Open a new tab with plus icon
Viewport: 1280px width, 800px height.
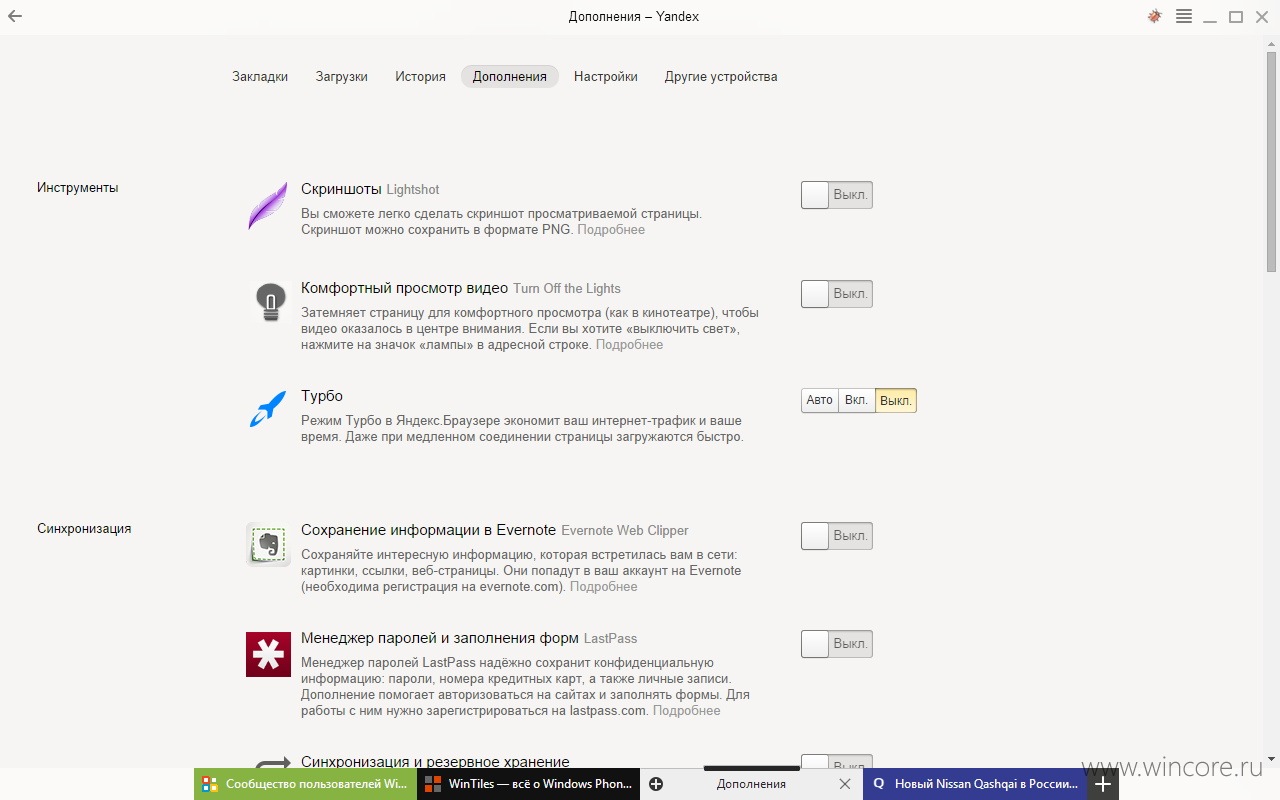tap(1103, 785)
